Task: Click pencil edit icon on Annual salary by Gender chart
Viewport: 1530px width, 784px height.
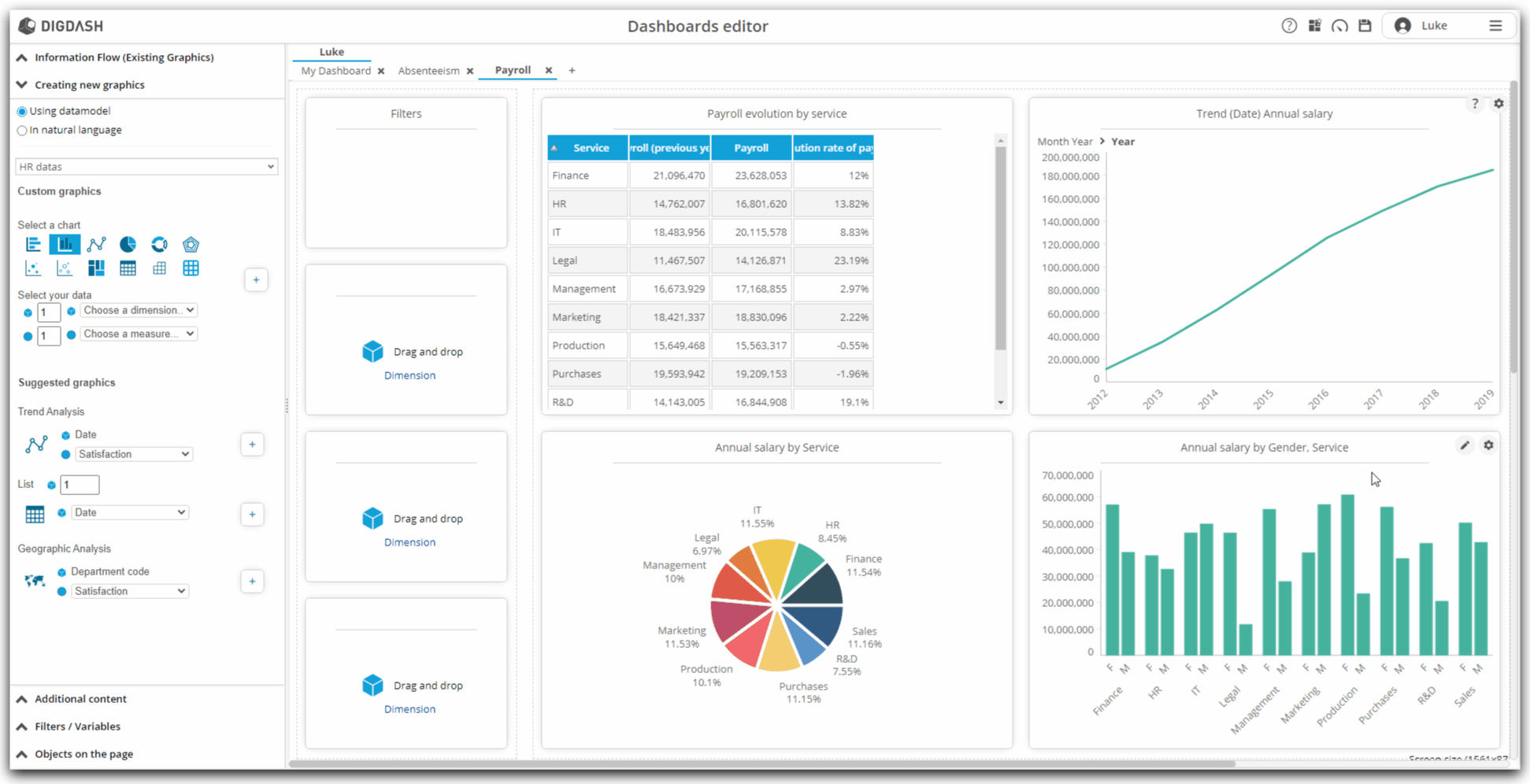Action: point(1465,446)
